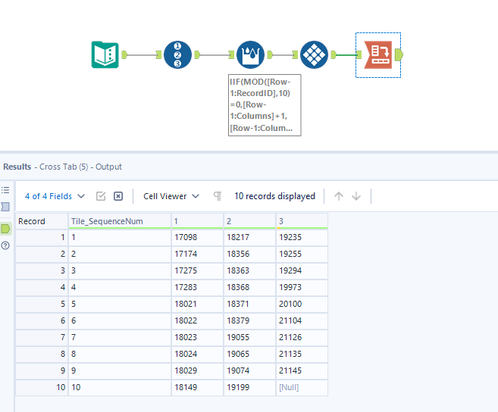Select cell with value 19294
Viewport: 498px width, 412px height.
click(302, 271)
